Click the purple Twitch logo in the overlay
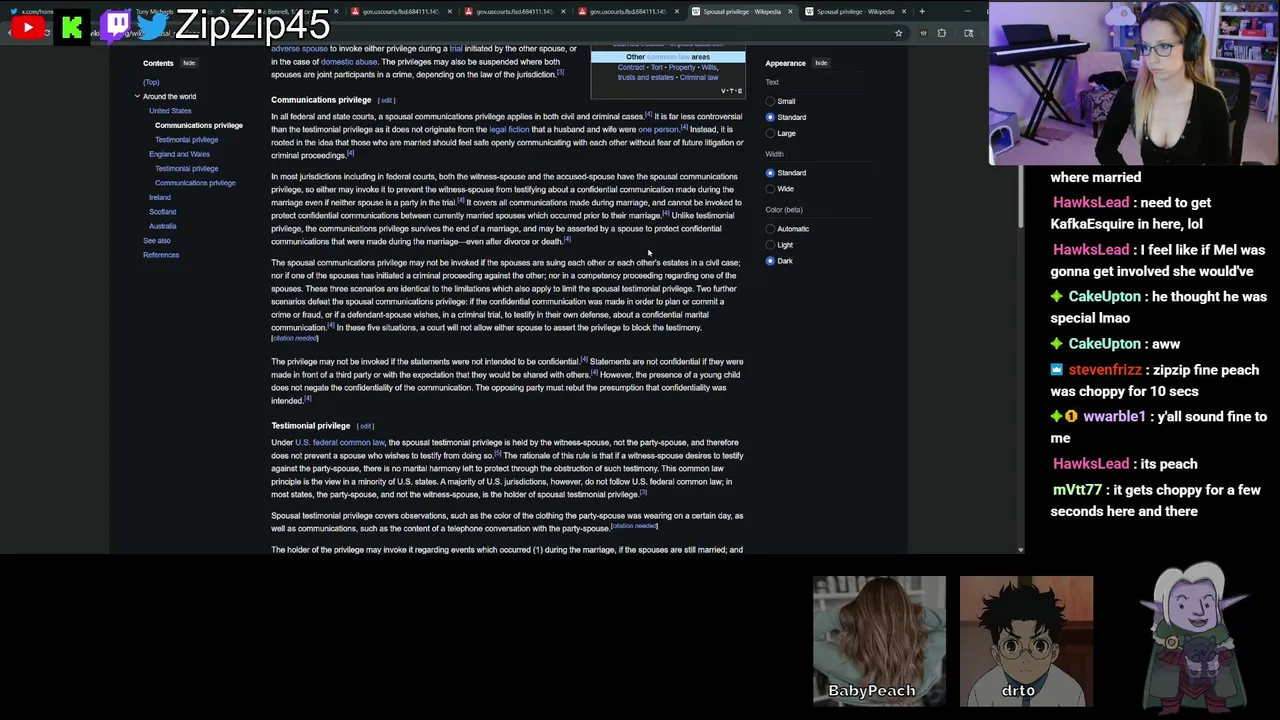Screen dimensions: 1280x720 pos(117,26)
